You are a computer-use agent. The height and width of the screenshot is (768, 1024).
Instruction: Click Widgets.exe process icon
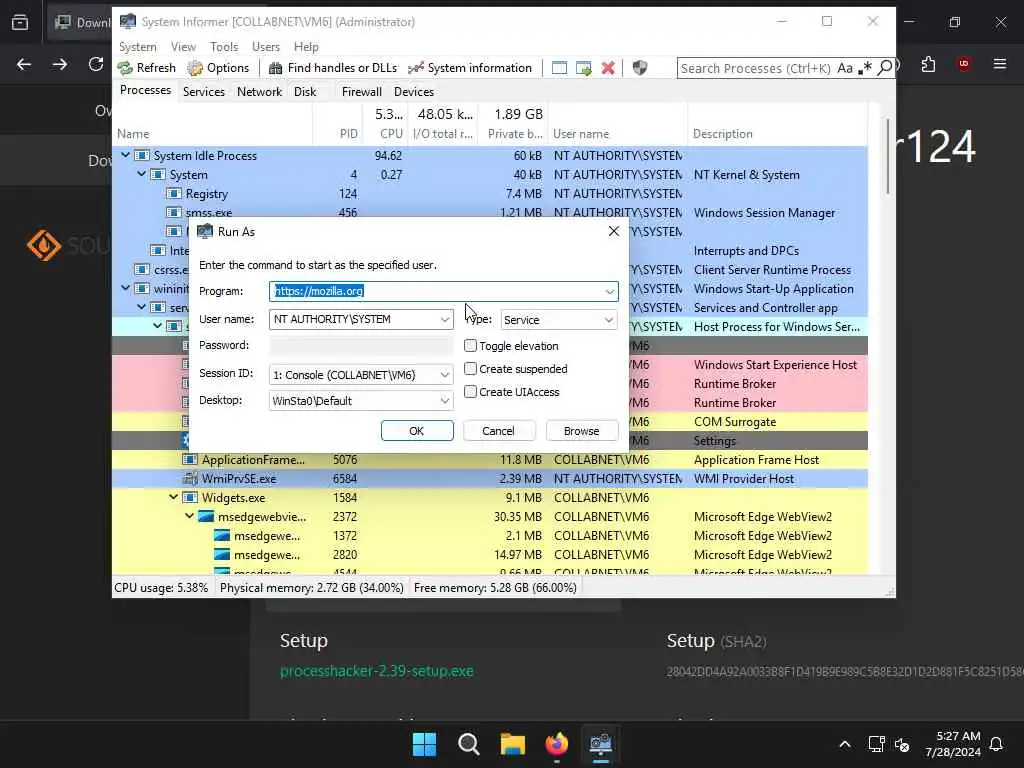(190, 498)
